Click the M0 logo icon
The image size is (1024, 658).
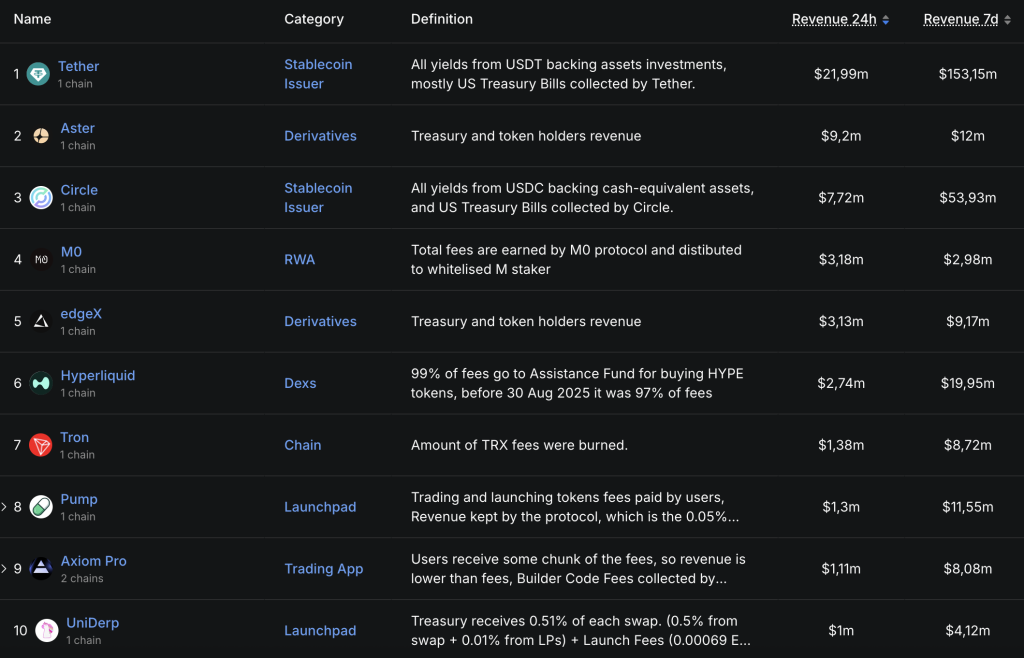click(41, 260)
